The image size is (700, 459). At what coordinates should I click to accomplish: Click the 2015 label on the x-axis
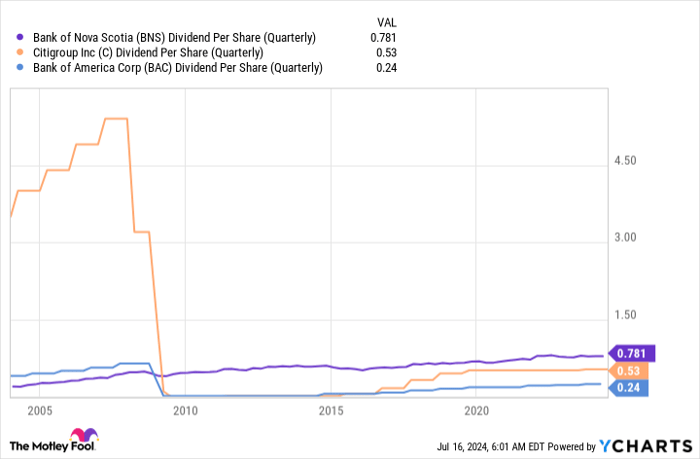(x=330, y=411)
